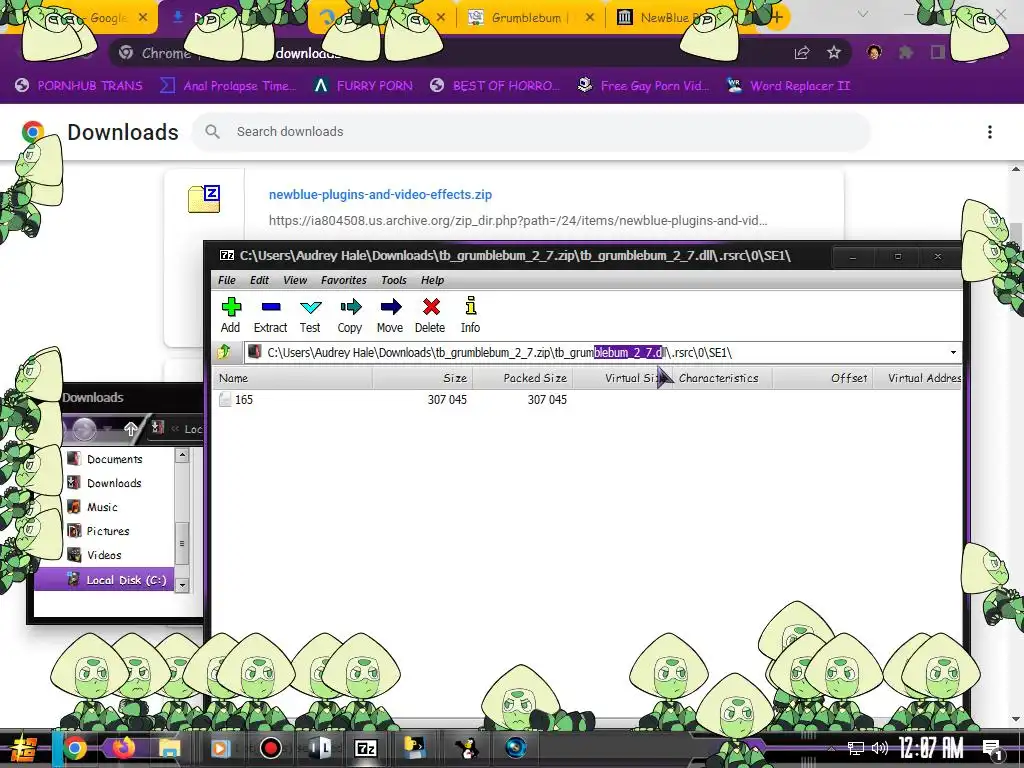Viewport: 1024px width, 768px height.
Task: Click the 7z icon in the 7-Zip title bar
Action: (227, 255)
